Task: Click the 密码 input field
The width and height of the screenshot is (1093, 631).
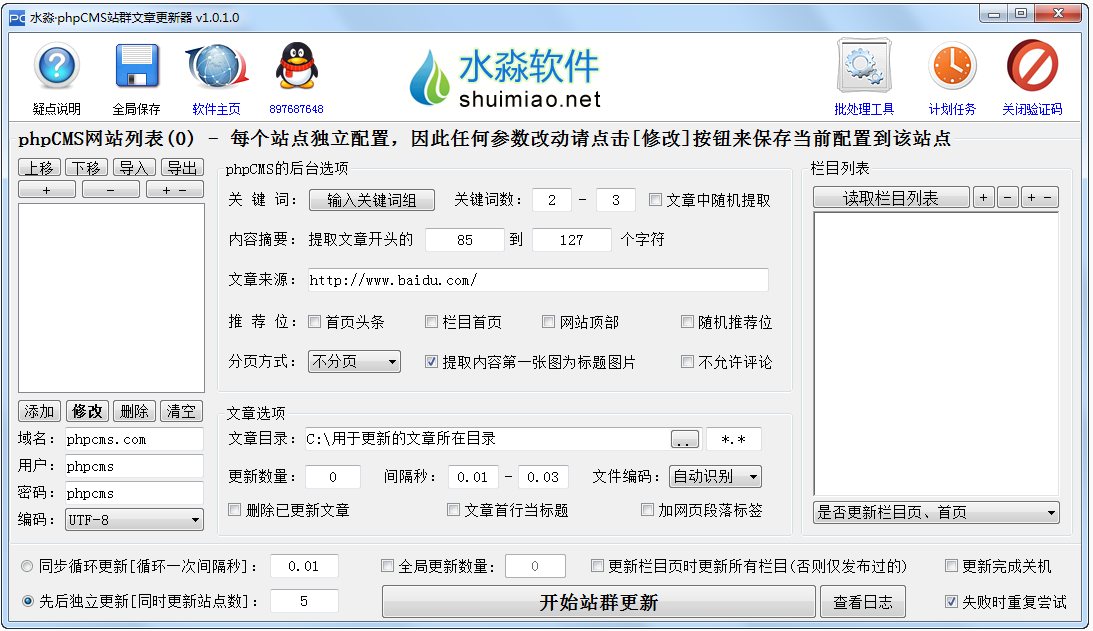Action: 135,494
